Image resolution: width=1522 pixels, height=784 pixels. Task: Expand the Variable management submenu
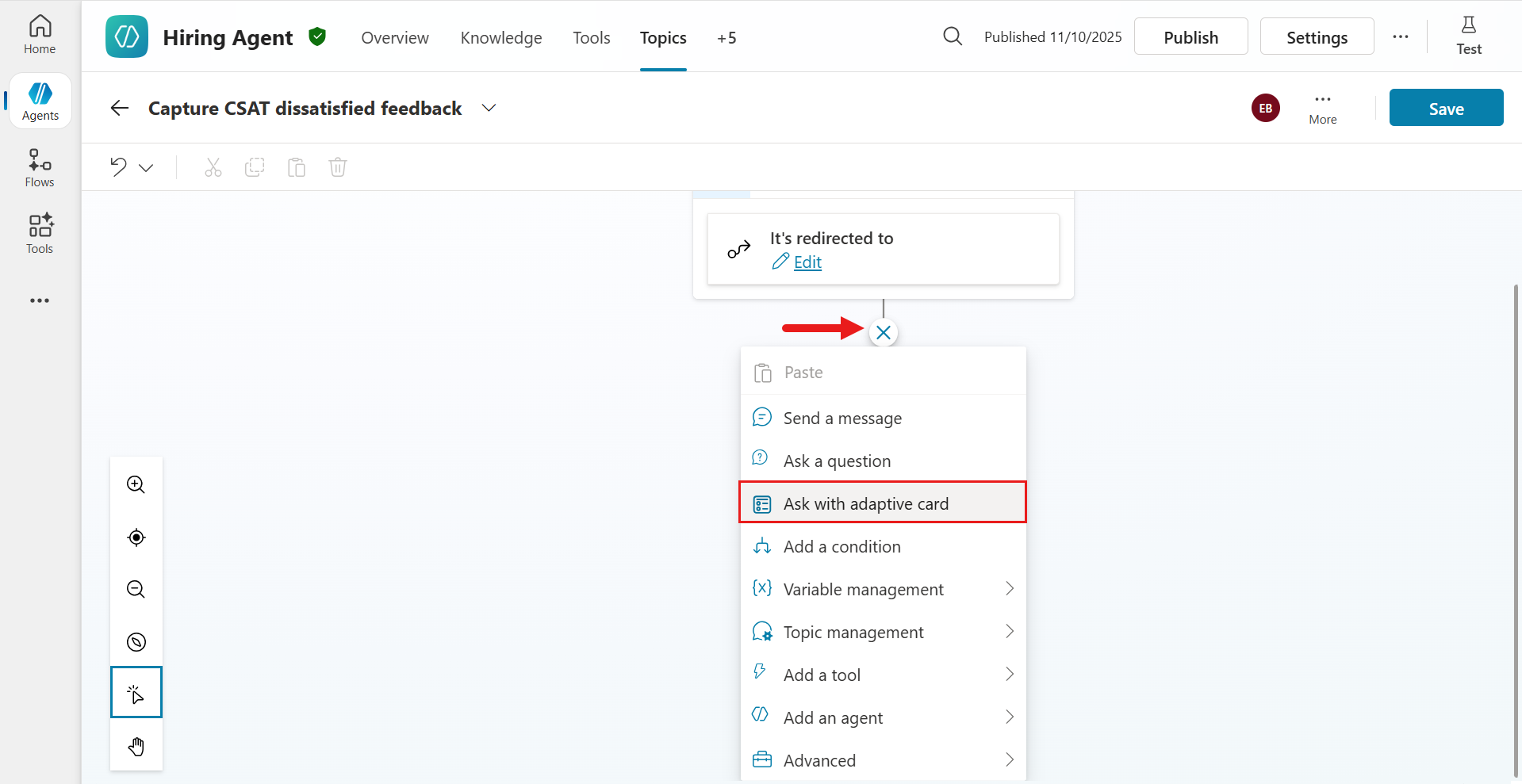click(x=864, y=588)
